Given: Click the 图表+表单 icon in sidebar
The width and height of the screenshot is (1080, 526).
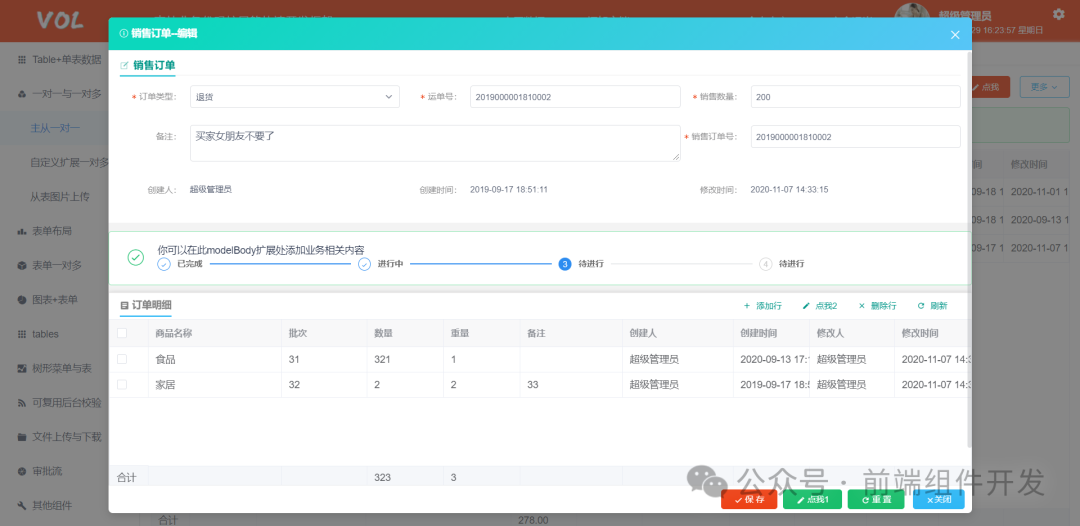Looking at the screenshot, I should click(x=22, y=300).
